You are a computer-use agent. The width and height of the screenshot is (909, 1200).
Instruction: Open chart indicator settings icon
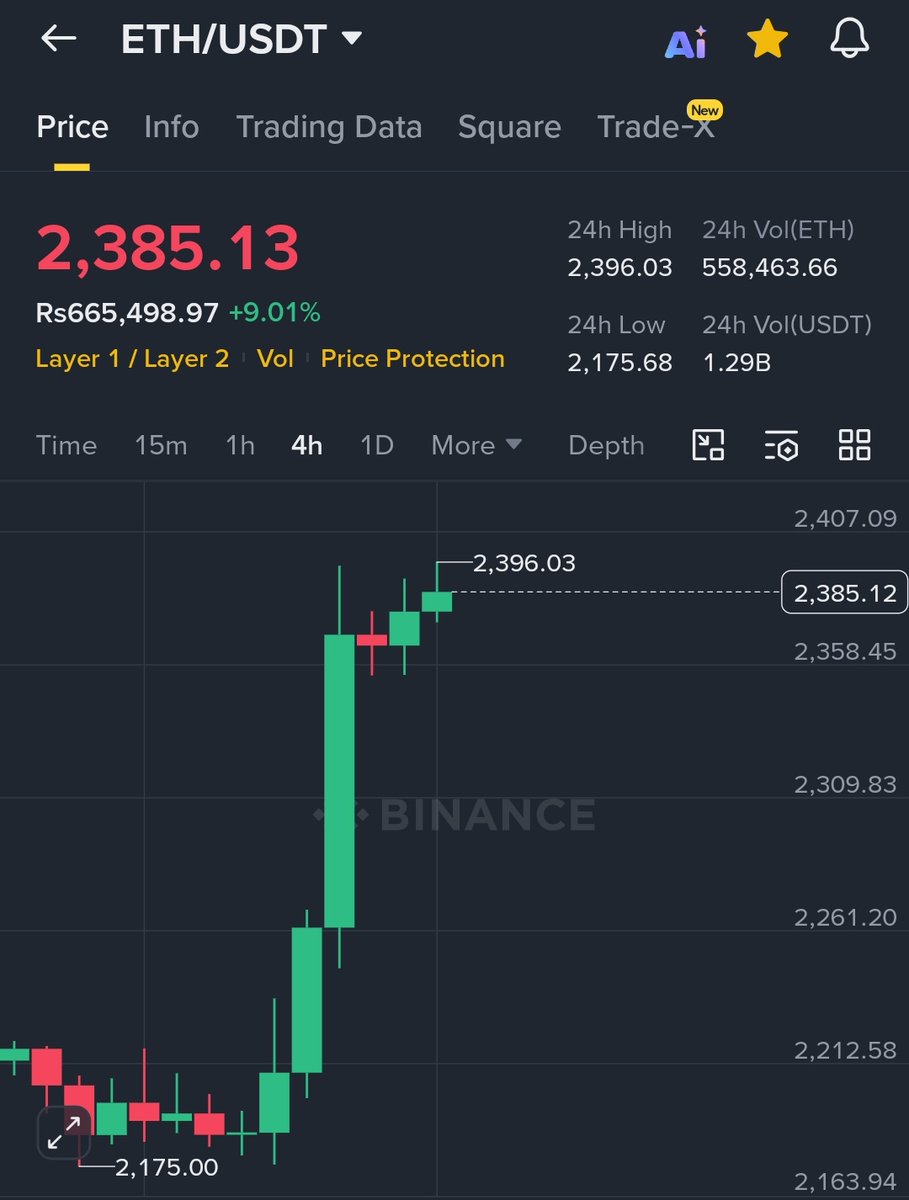(781, 445)
